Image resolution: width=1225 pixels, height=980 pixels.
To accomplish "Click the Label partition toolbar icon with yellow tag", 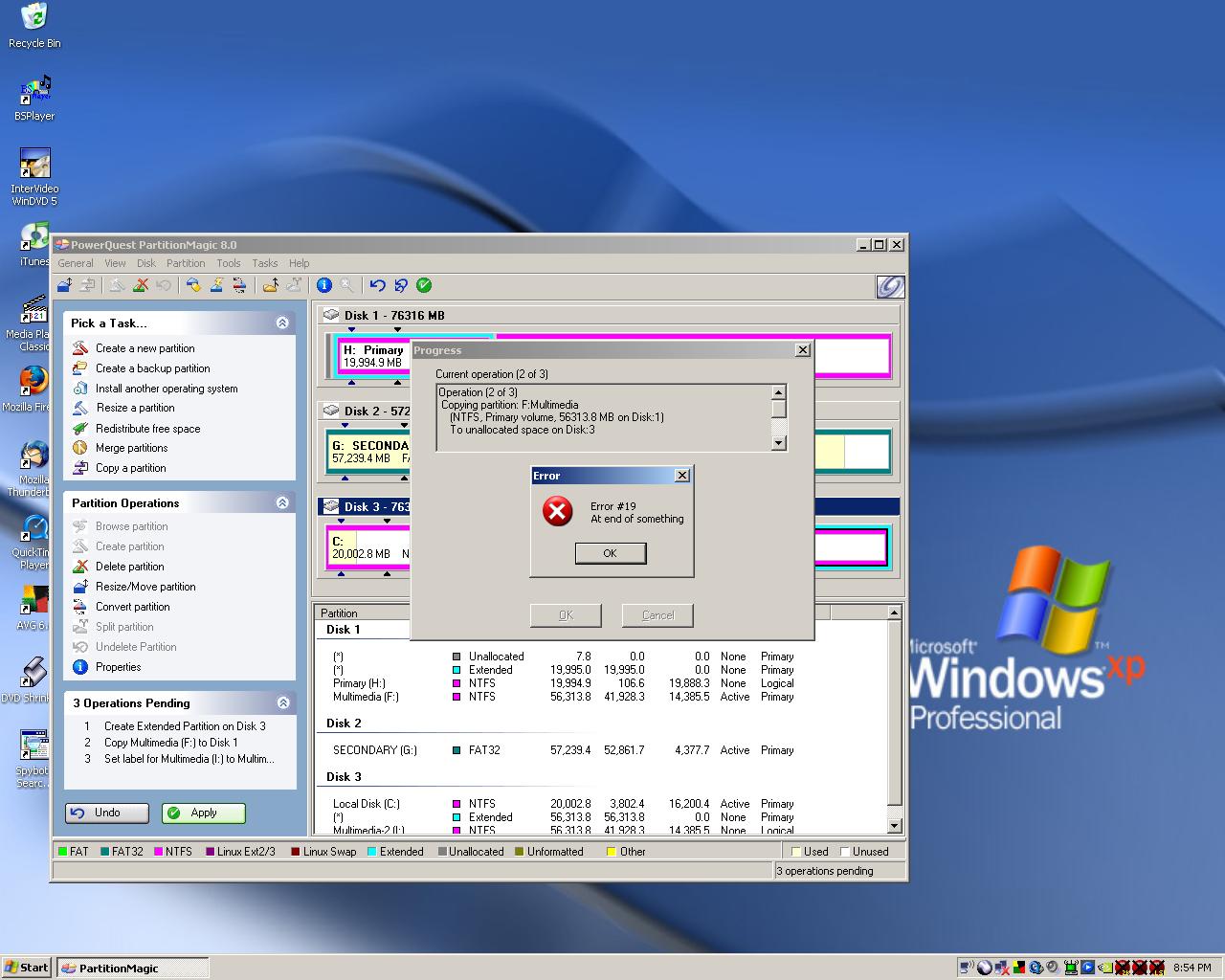I will point(193,285).
